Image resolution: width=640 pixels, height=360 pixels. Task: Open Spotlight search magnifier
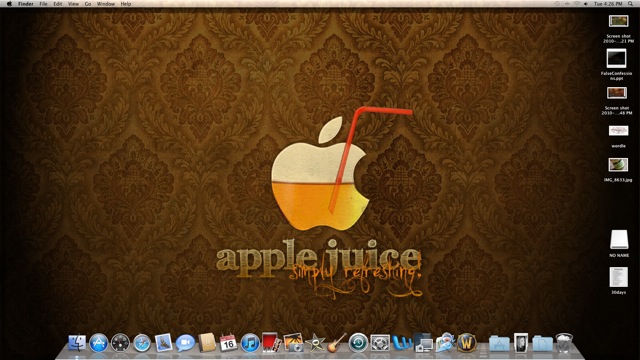631,4
